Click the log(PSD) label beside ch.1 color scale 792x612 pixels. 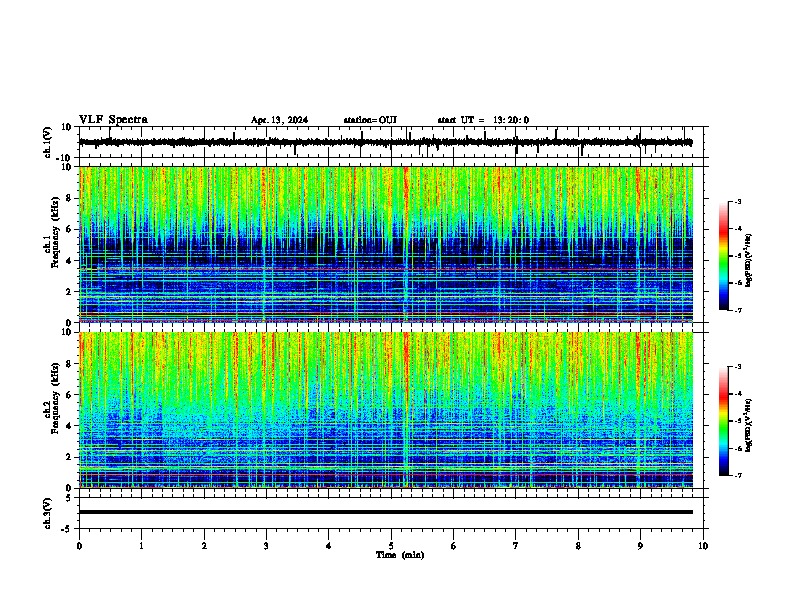[748, 260]
